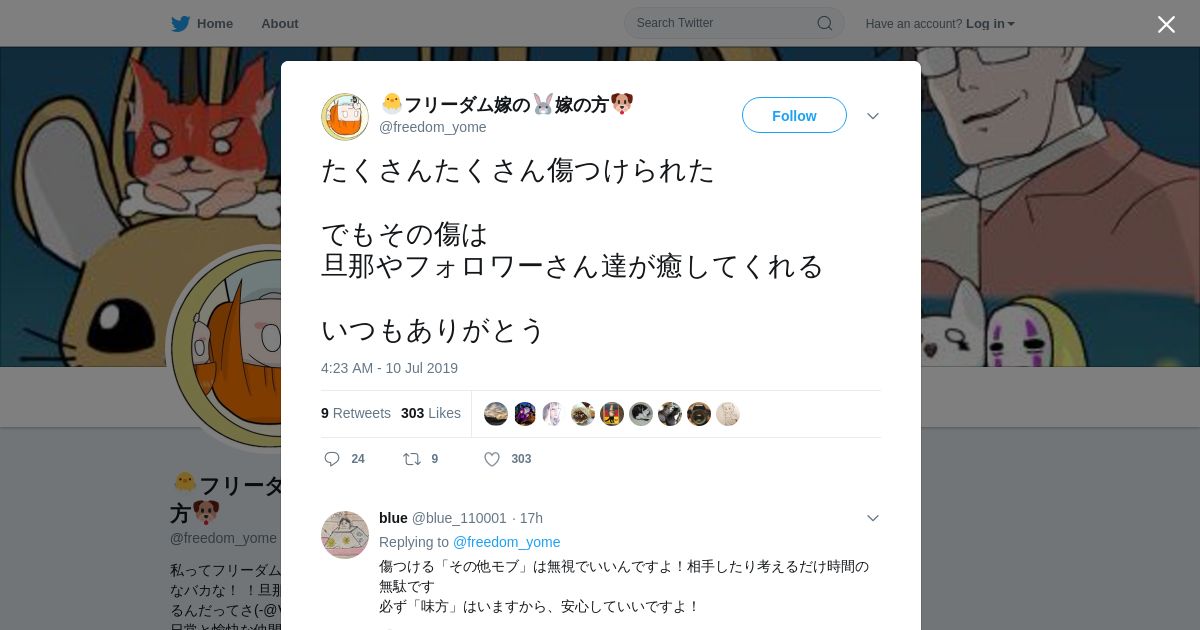Click the search magnifier icon

(x=825, y=23)
